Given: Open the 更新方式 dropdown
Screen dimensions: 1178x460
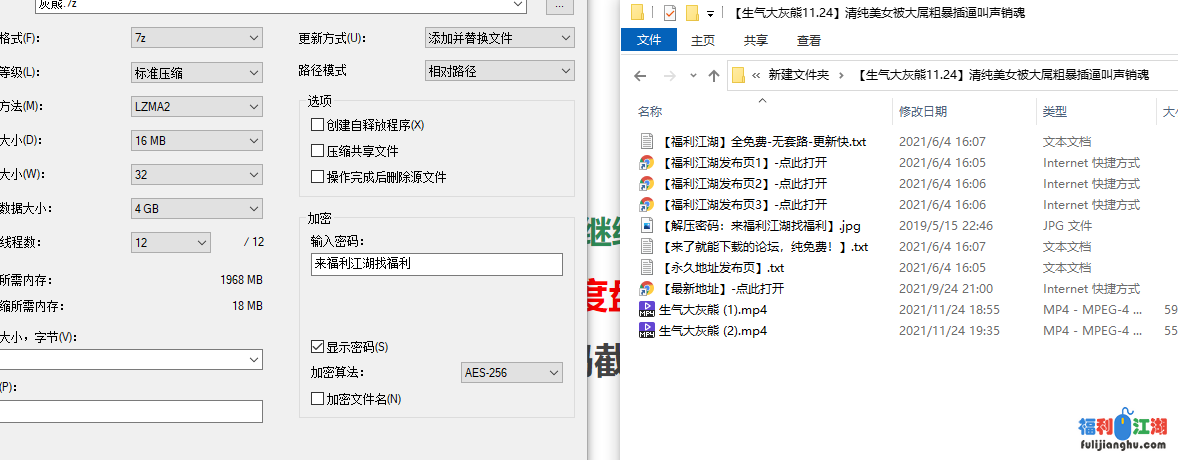Looking at the screenshot, I should click(x=499, y=38).
